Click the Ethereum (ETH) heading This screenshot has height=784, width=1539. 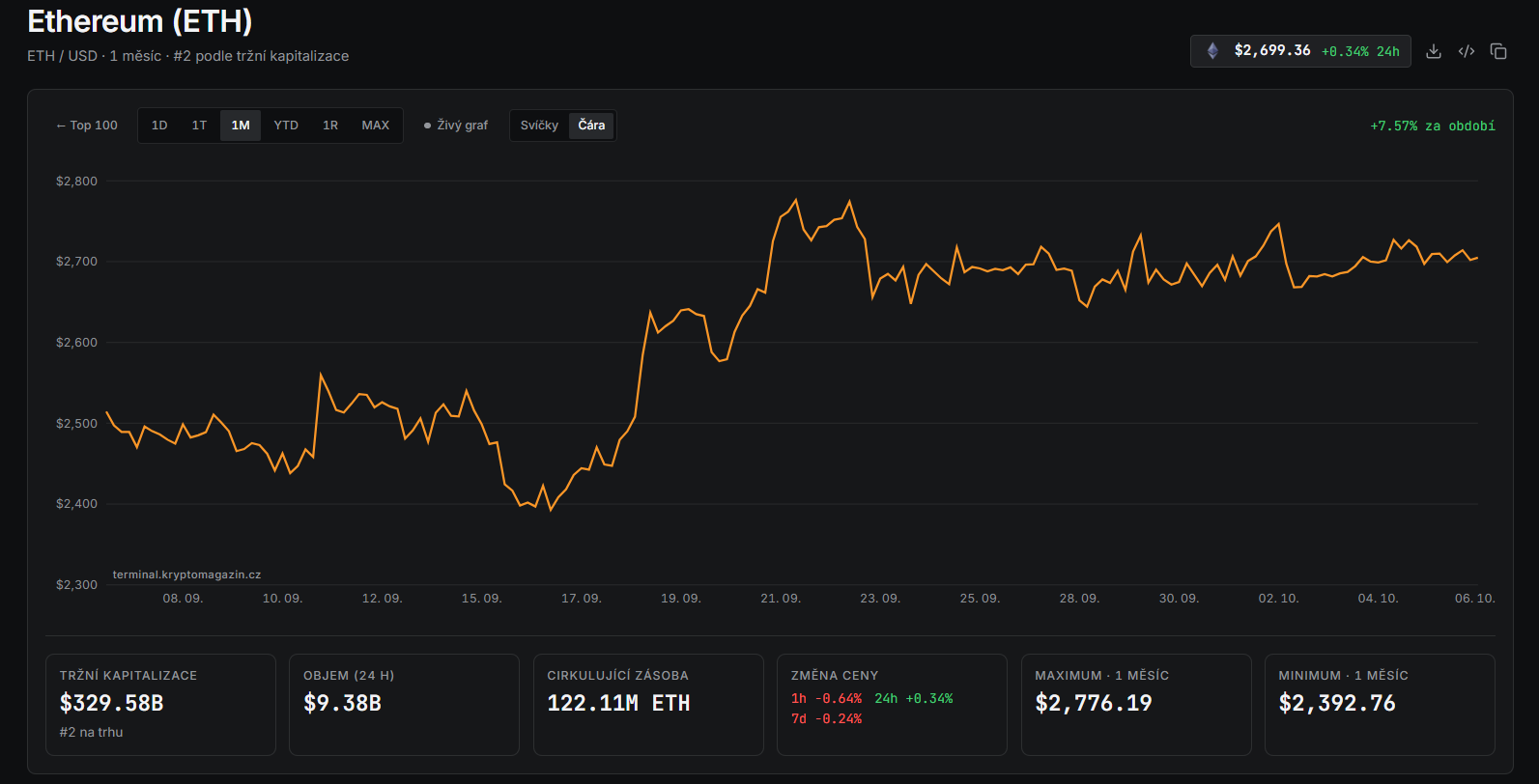point(140,21)
